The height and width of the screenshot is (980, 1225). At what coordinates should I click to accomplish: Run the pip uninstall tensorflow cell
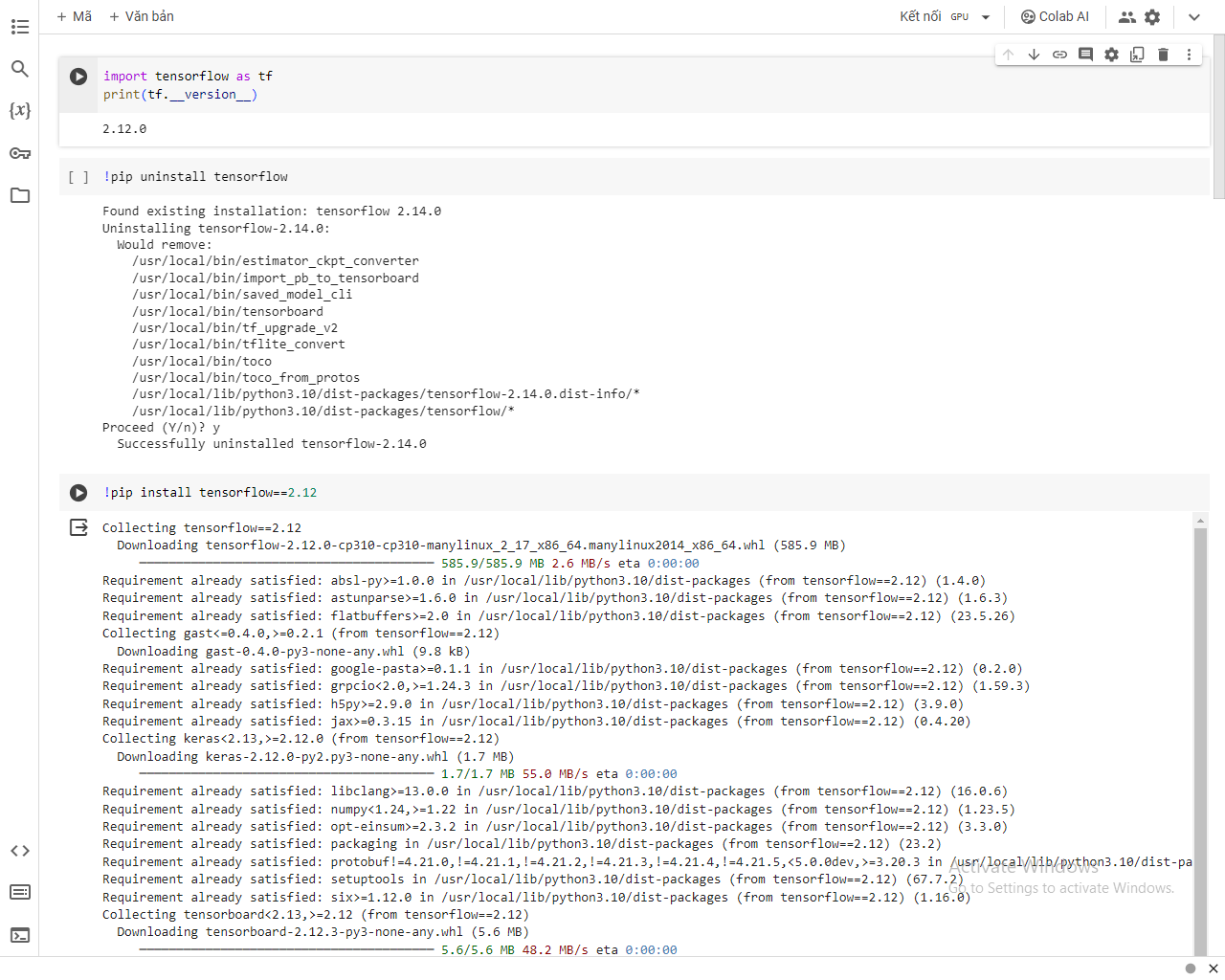point(78,177)
